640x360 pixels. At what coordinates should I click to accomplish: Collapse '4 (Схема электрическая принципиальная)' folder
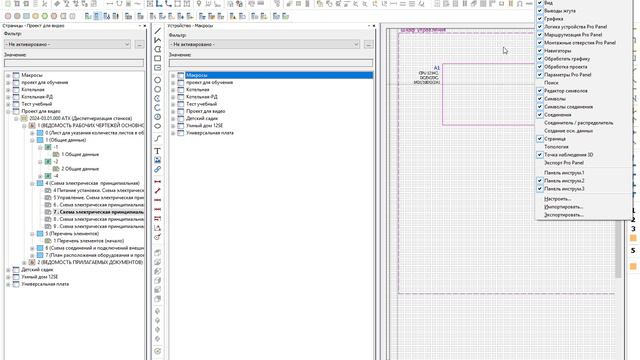32,183
